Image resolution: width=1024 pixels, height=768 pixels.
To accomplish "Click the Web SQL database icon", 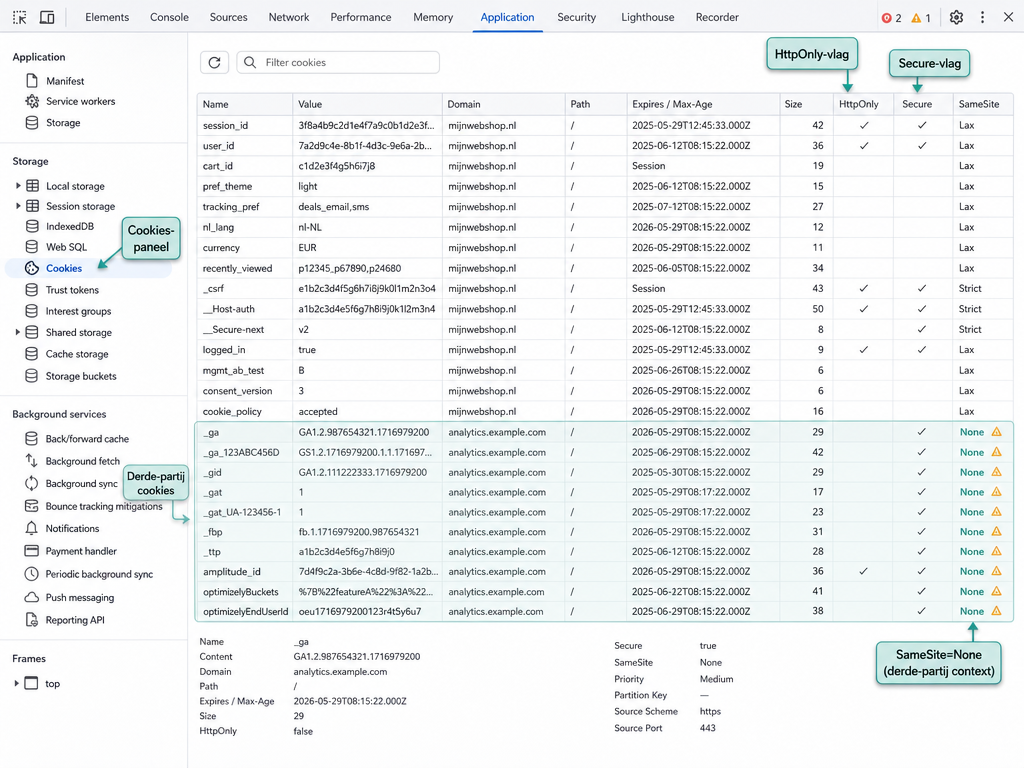I will 32,247.
